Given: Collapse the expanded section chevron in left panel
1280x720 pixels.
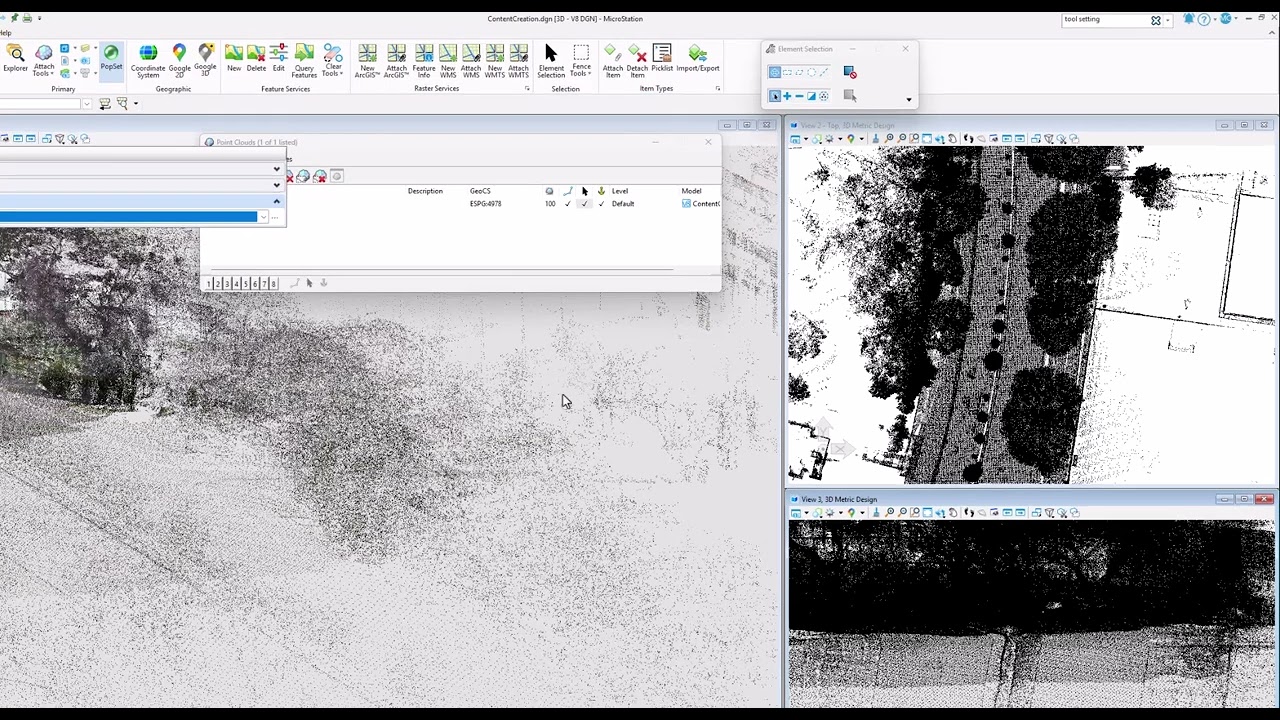Looking at the screenshot, I should point(276,201).
